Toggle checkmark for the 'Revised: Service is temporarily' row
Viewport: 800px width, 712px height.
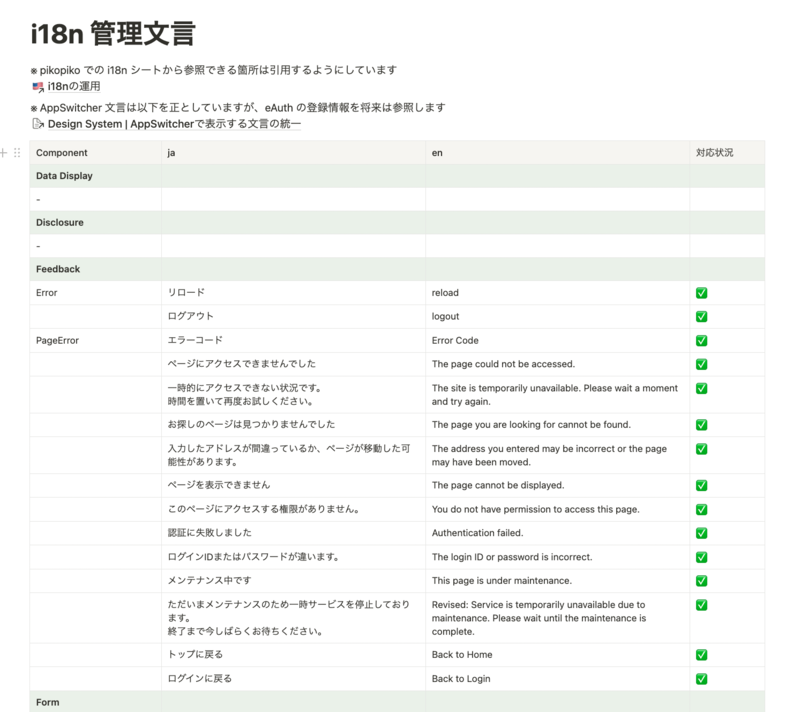tap(702, 605)
